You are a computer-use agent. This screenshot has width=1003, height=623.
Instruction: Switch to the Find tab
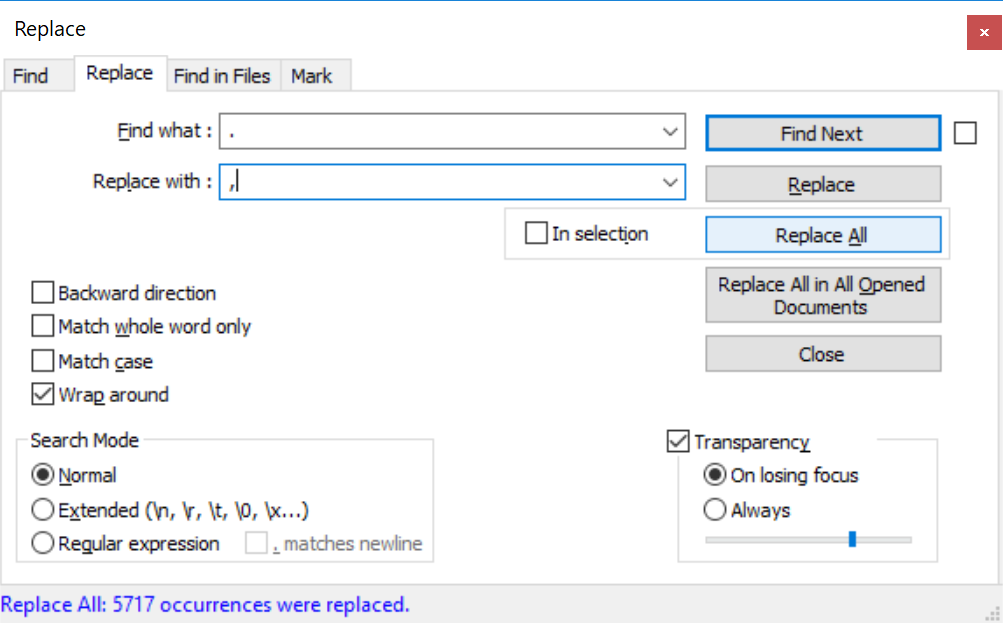(30, 76)
